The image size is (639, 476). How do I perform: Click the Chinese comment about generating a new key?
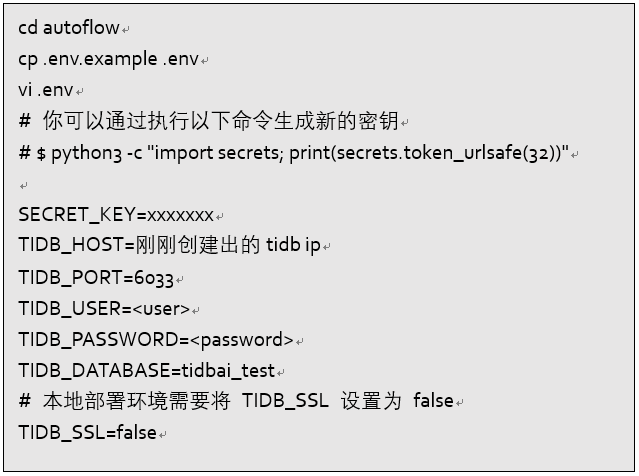click(220, 122)
